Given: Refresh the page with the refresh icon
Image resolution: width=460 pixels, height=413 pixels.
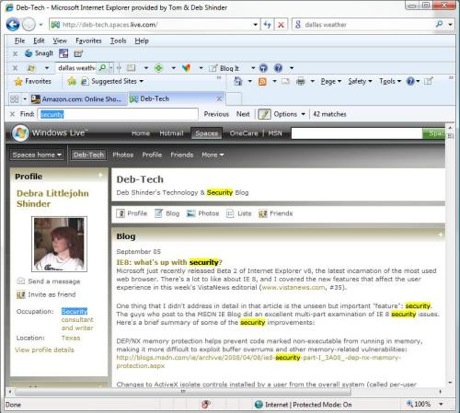Looking at the screenshot, I should coord(267,25).
